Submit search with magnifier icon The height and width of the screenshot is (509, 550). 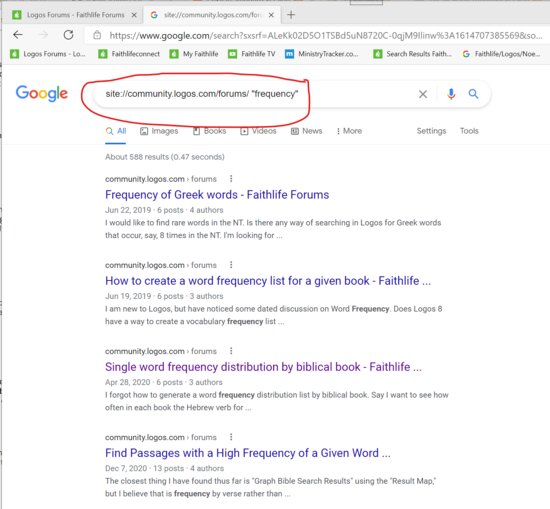[x=473, y=94]
